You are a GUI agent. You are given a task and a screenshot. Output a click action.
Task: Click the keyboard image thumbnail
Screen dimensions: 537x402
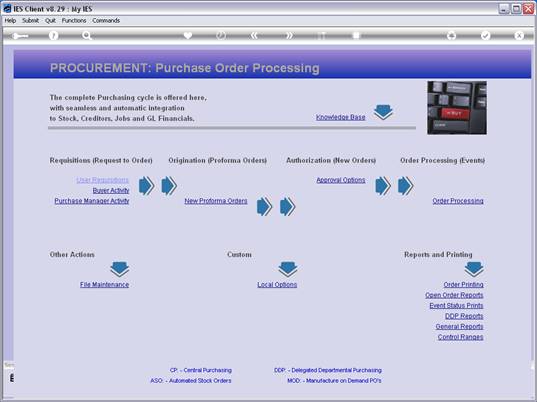click(x=457, y=108)
